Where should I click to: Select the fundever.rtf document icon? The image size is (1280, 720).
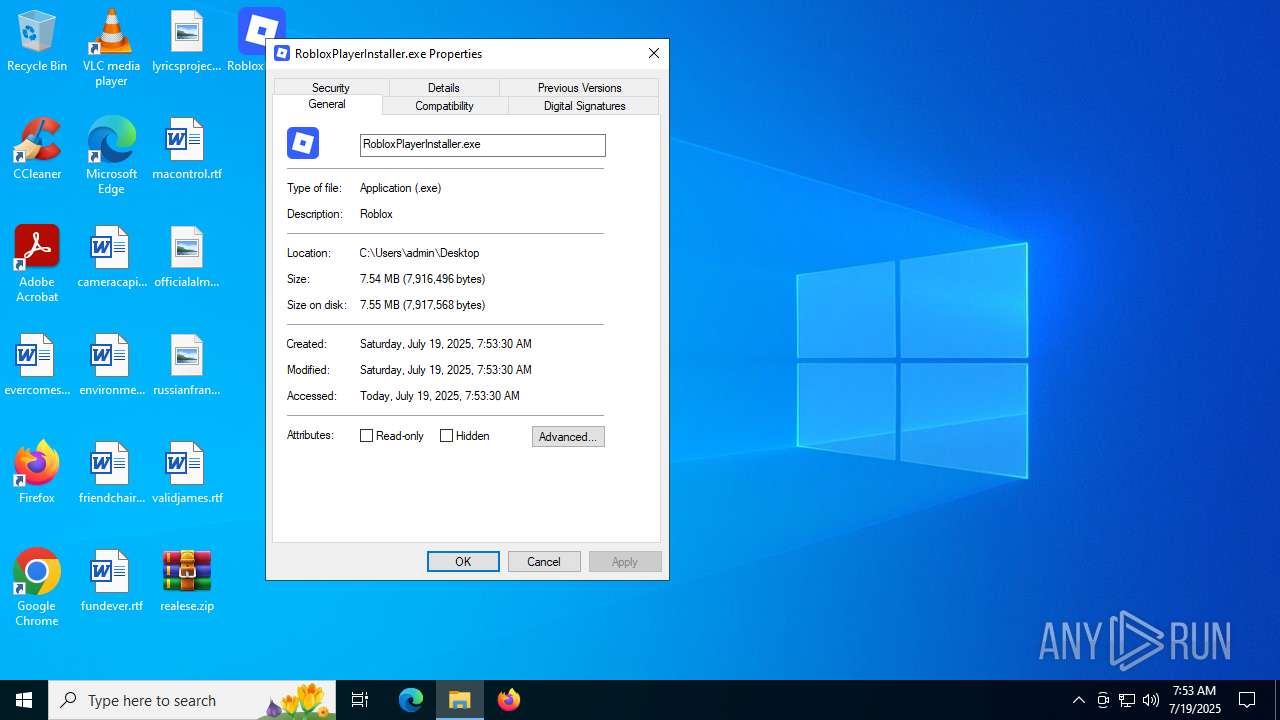[x=111, y=581]
